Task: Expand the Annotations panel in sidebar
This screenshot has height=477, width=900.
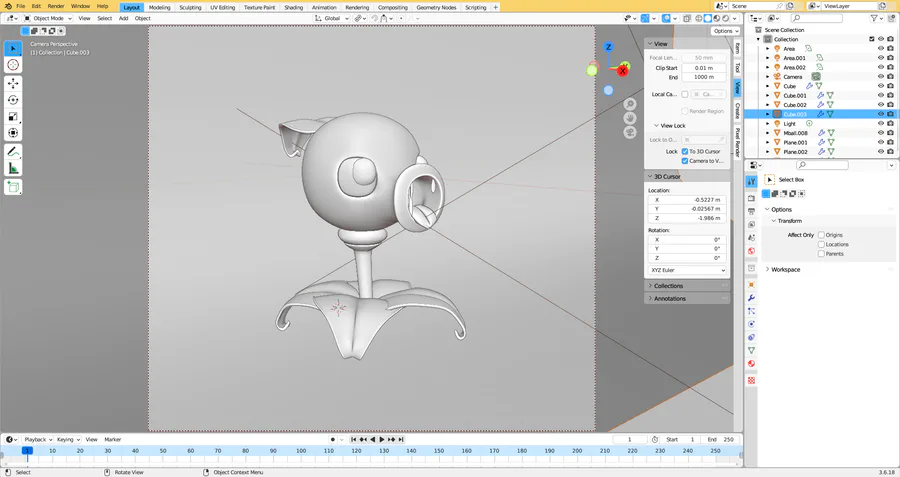Action: [x=688, y=298]
